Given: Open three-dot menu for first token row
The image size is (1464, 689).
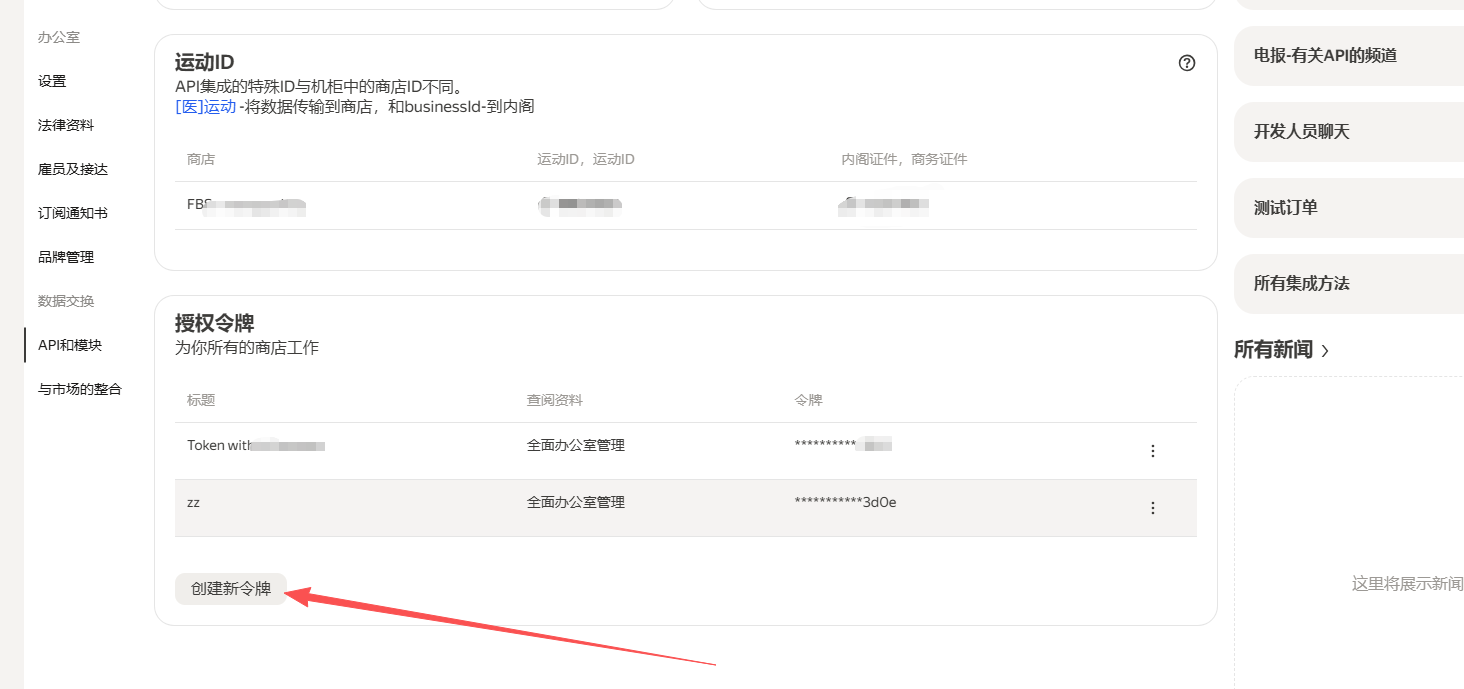Looking at the screenshot, I should [x=1152, y=451].
